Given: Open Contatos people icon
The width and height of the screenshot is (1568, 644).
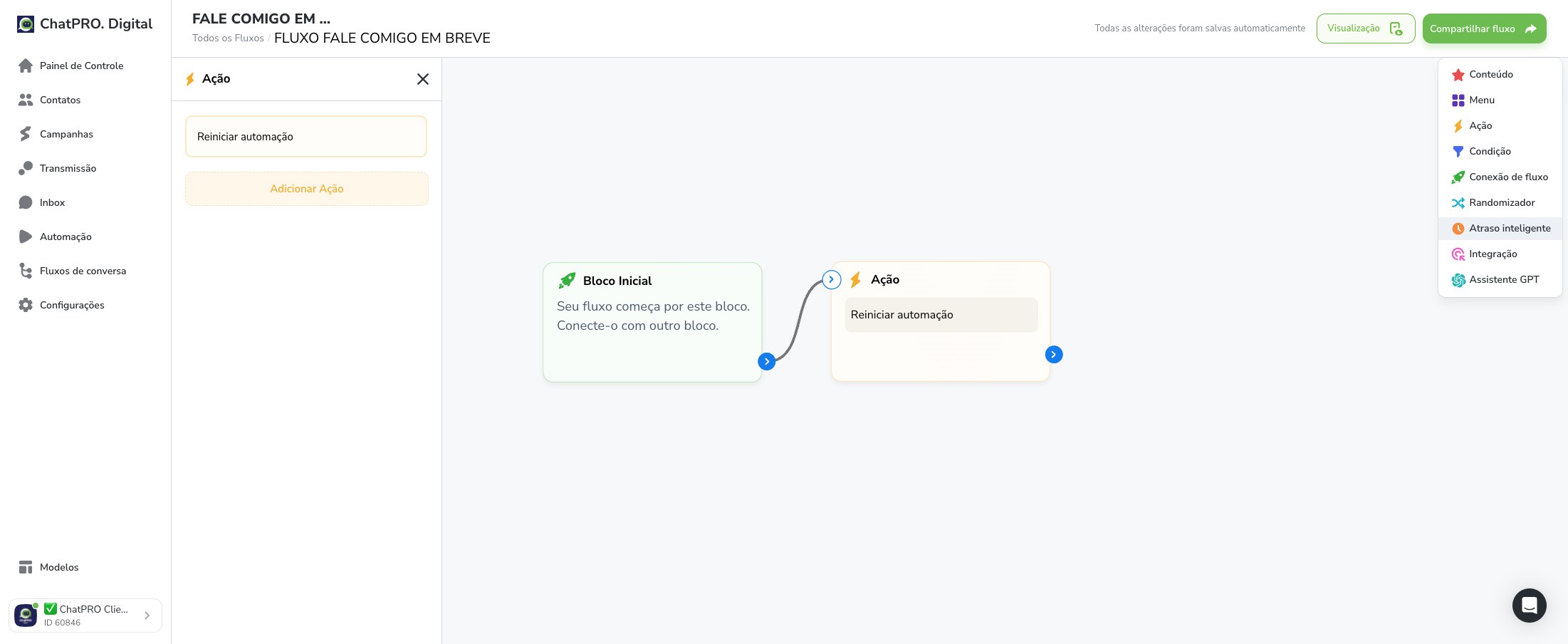Looking at the screenshot, I should (26, 100).
